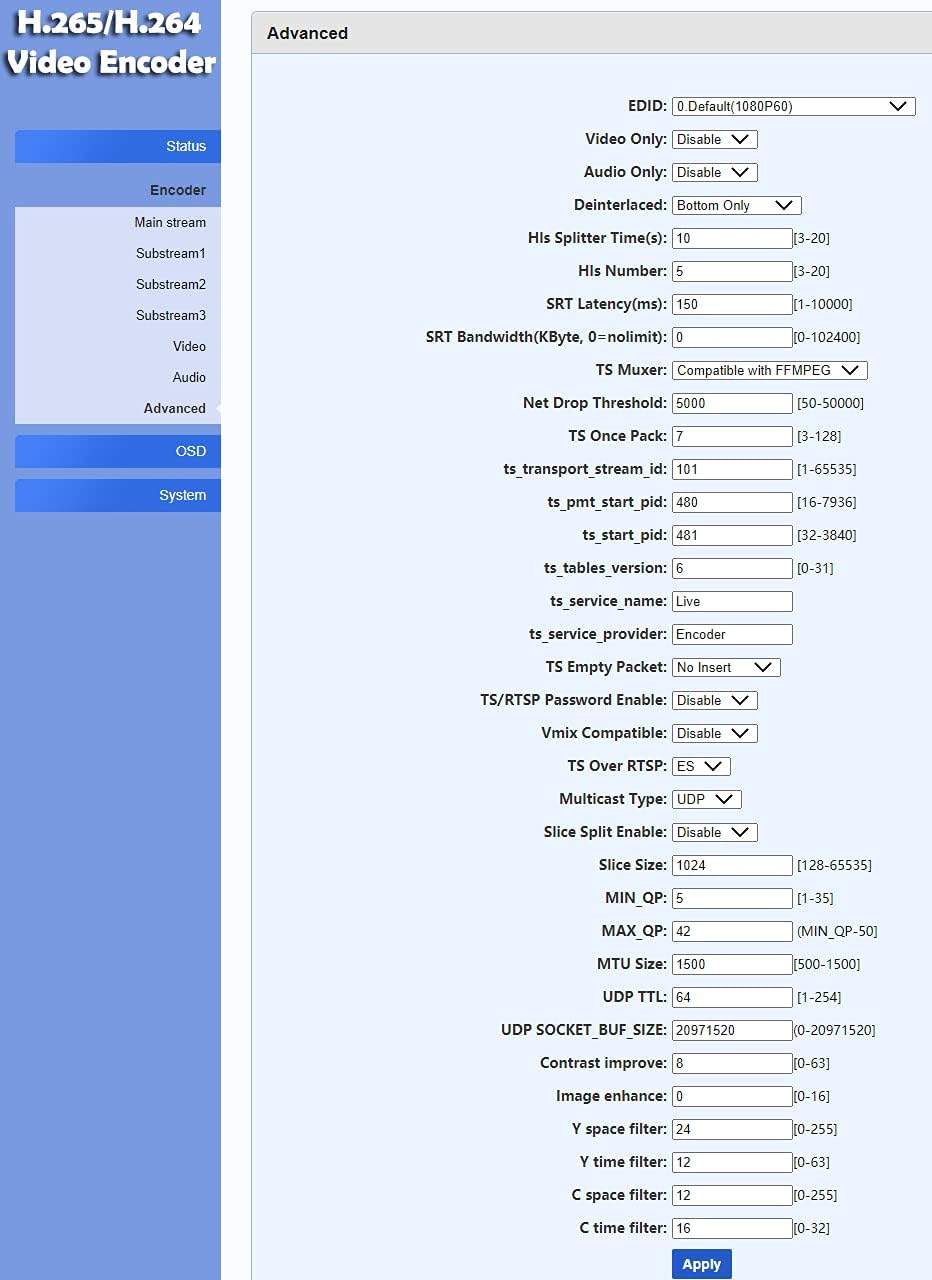Click the SRT Bandwidth input field
Screen dimensions: 932x1280
click(x=732, y=337)
